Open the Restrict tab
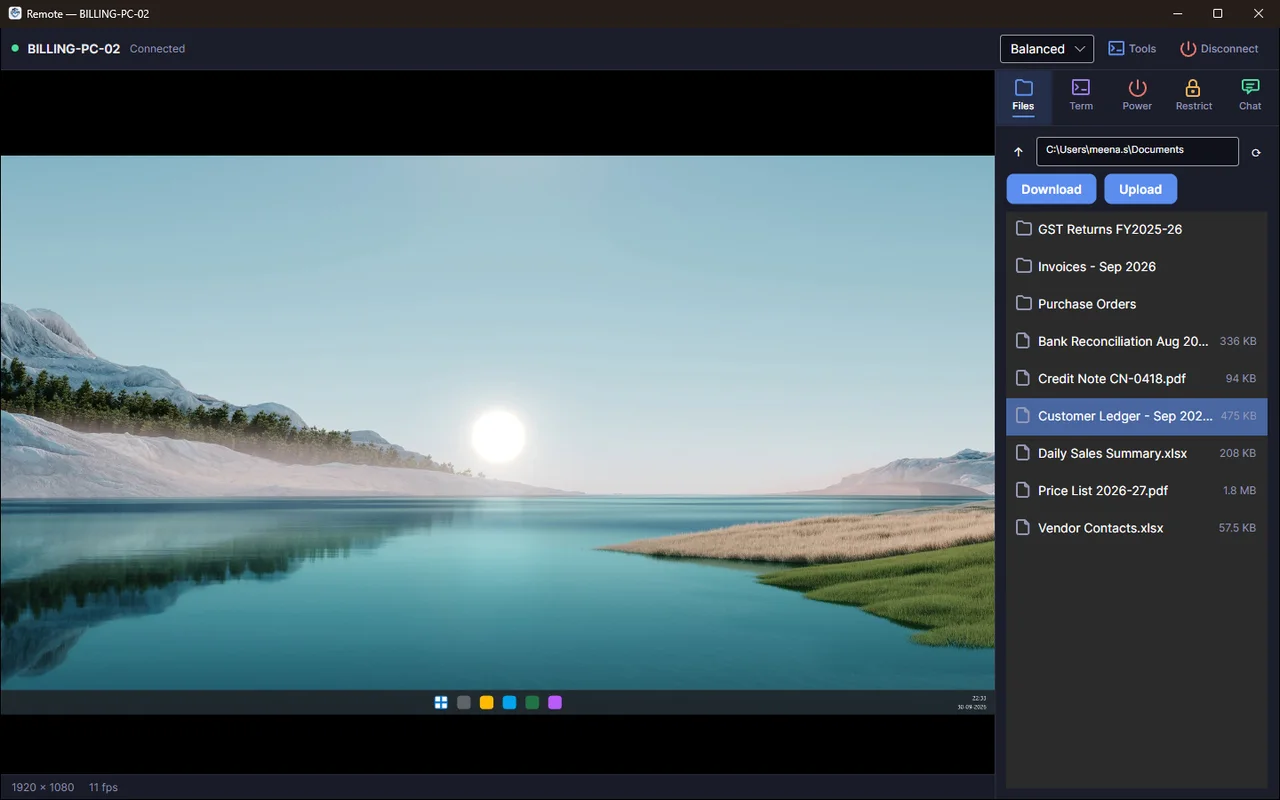 [x=1193, y=96]
